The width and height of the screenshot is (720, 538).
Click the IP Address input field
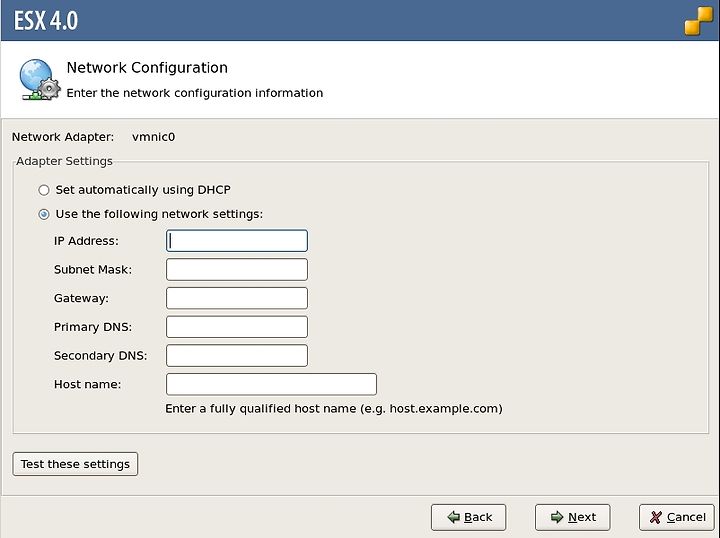click(237, 241)
